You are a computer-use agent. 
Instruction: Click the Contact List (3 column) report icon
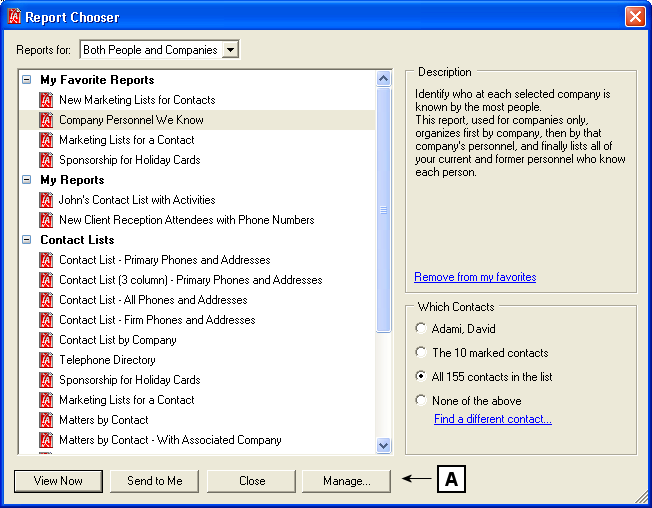click(46, 280)
